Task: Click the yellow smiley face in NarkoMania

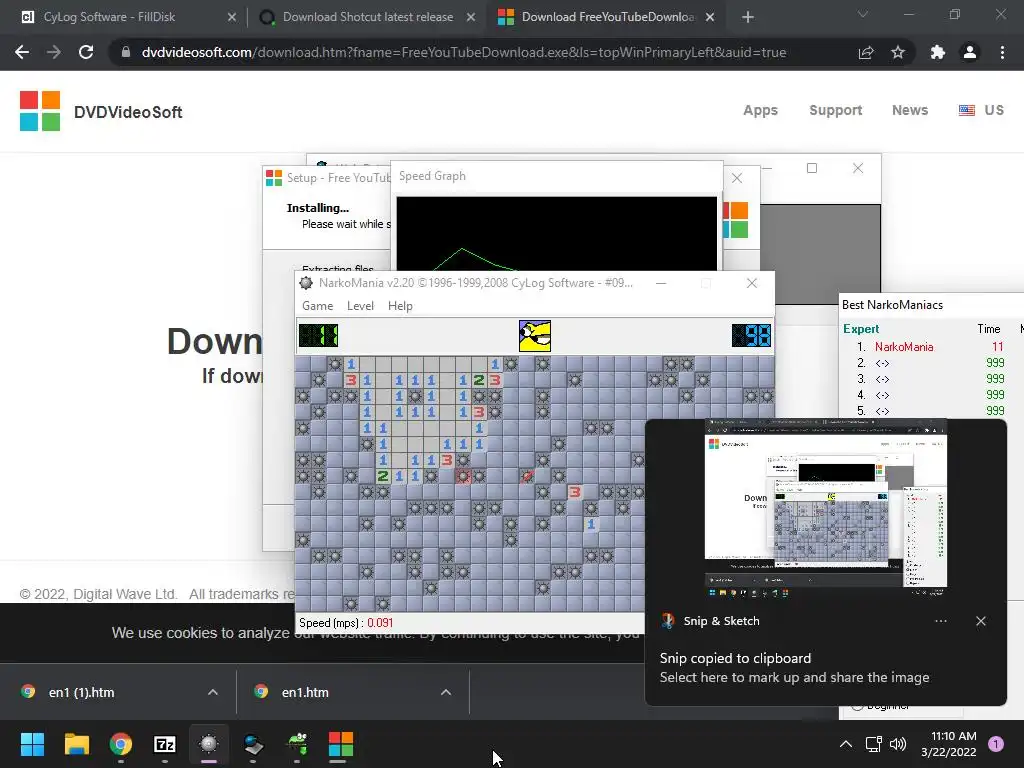Action: pos(535,336)
